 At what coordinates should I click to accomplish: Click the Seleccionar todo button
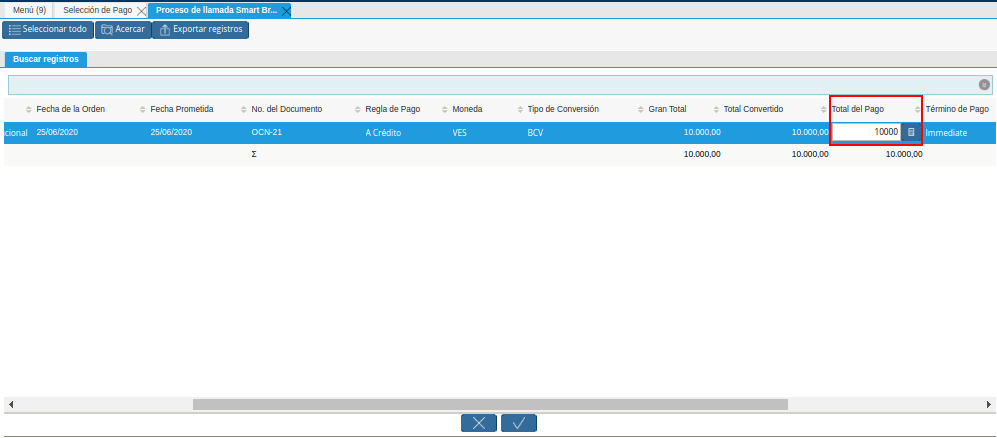point(48,30)
